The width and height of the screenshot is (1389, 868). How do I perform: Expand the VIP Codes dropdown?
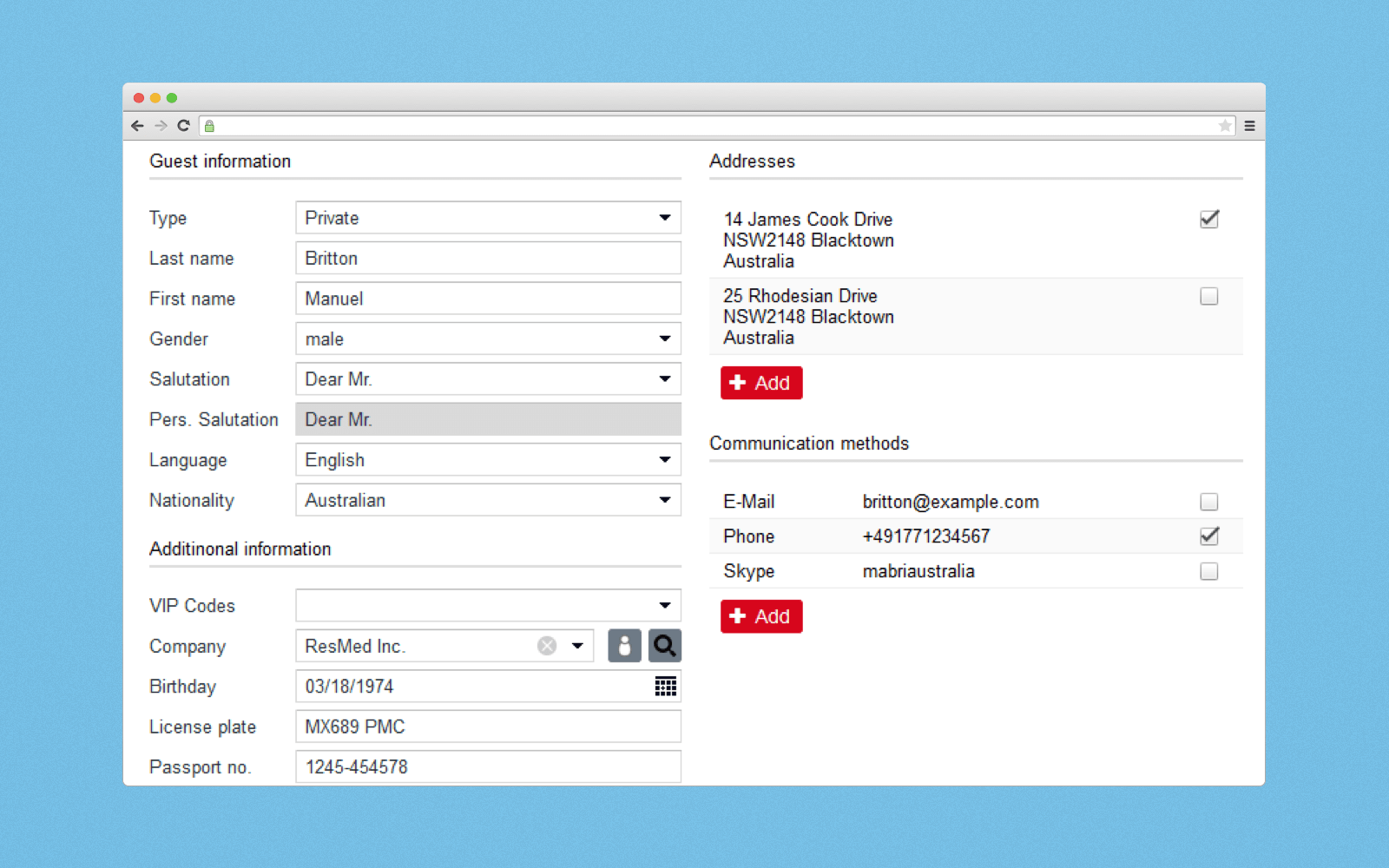tap(488, 606)
